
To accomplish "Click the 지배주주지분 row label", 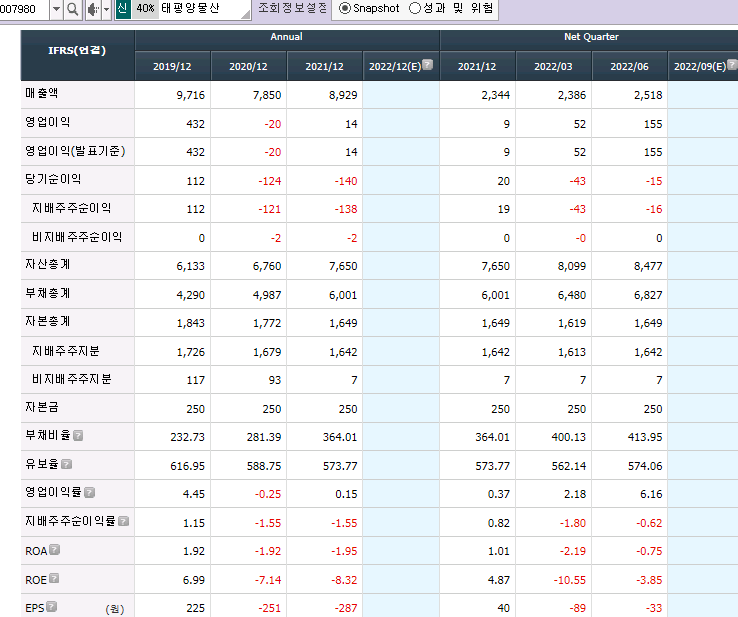I will [x=66, y=351].
